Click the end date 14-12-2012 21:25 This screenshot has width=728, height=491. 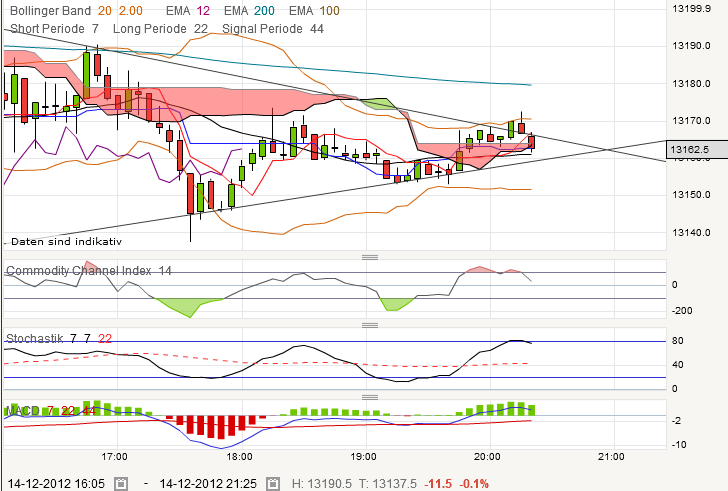pos(208,484)
